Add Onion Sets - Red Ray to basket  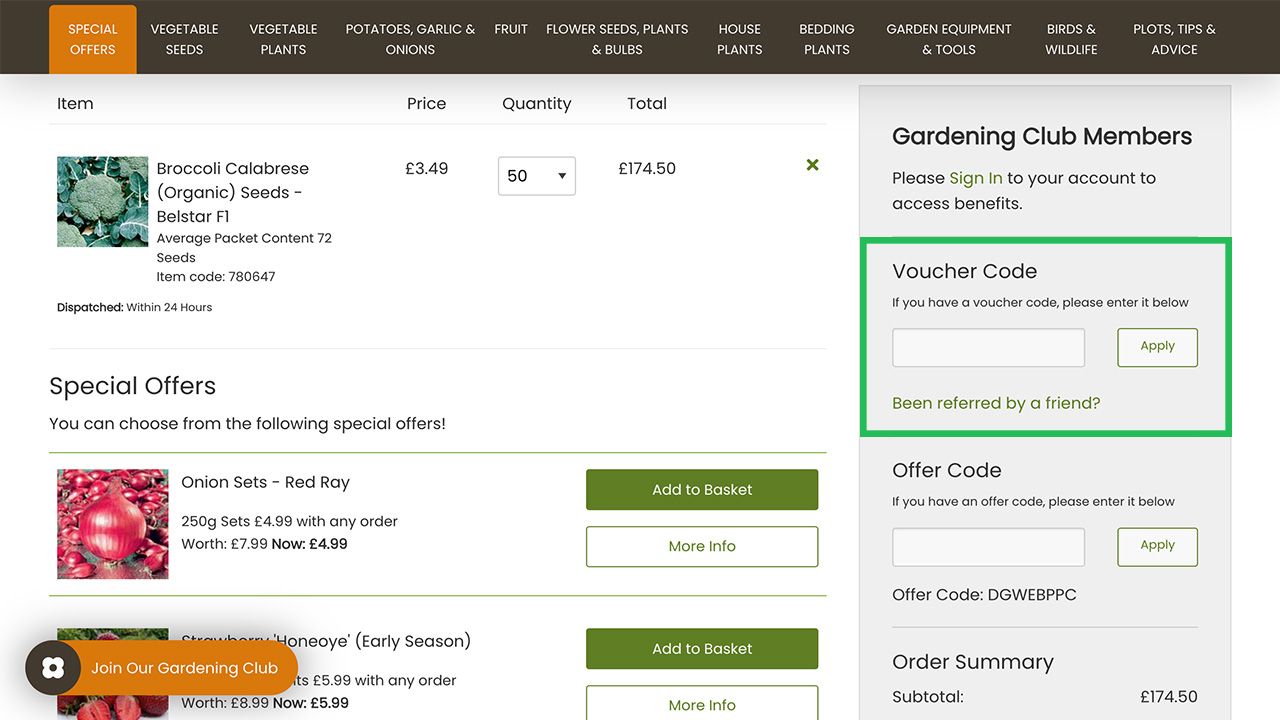click(x=702, y=490)
